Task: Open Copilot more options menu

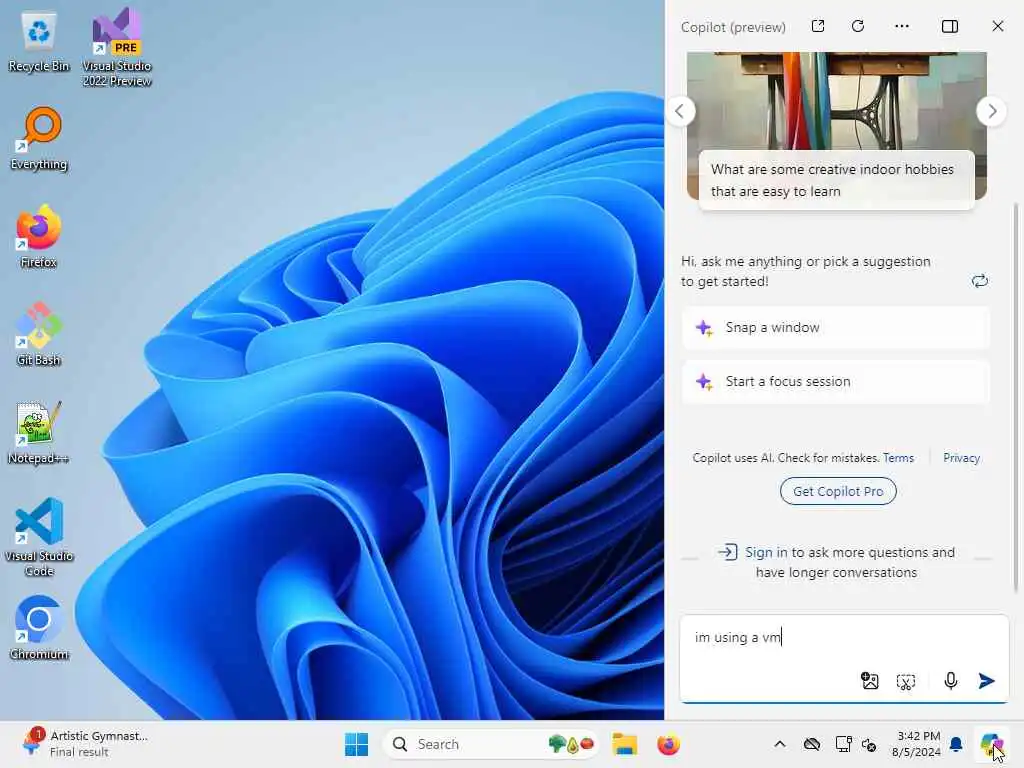Action: tap(902, 26)
